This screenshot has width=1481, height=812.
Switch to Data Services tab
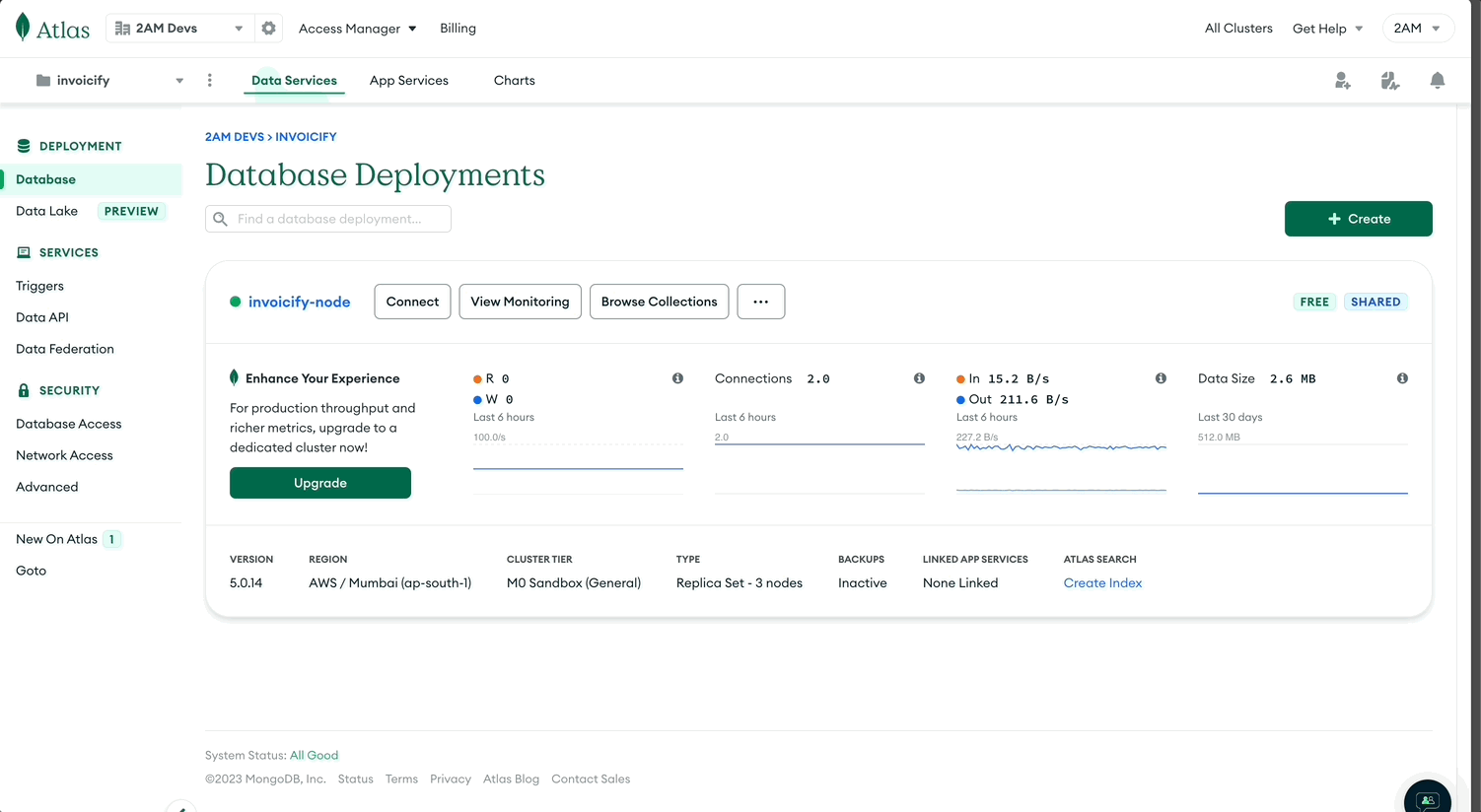pos(294,81)
